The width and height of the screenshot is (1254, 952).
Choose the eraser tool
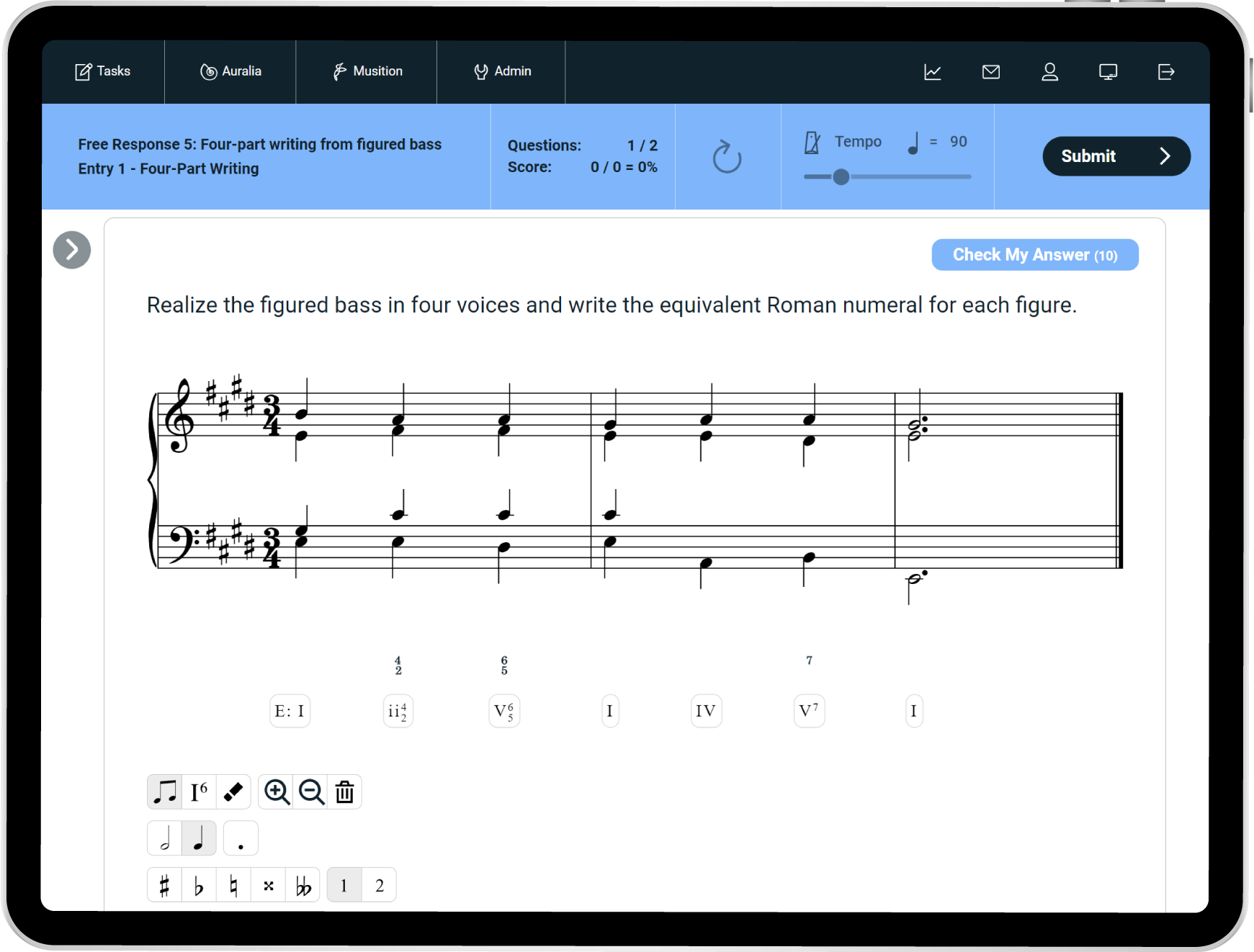point(233,792)
